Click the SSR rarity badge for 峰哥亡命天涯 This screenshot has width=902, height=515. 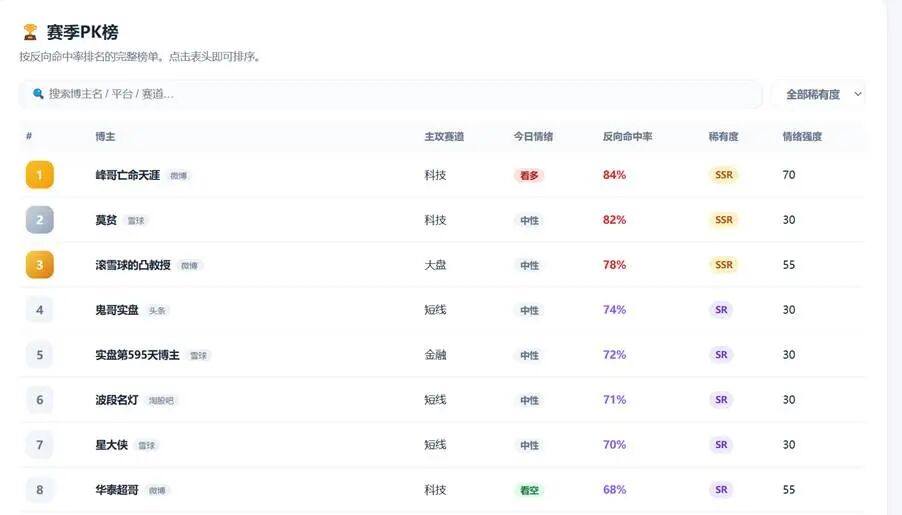pos(724,175)
